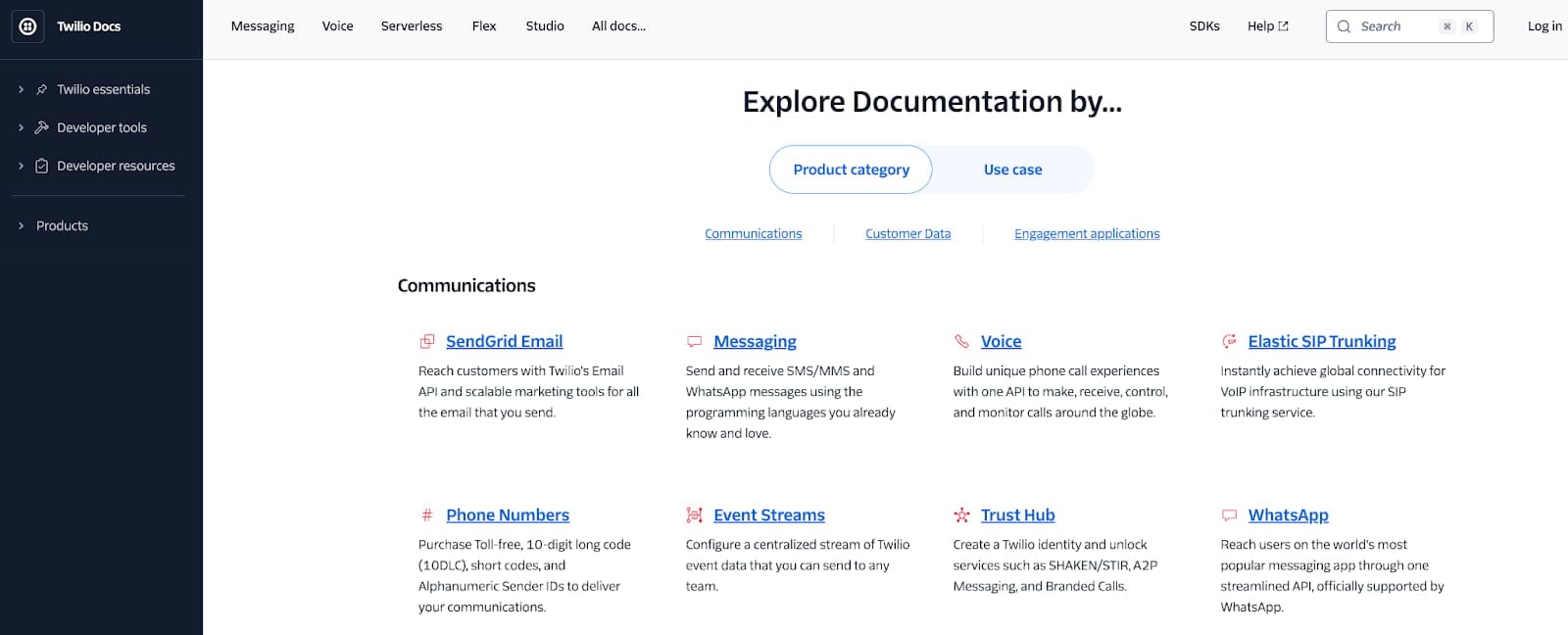Click the hash icon beside Phone Numbers

pyautogui.click(x=427, y=514)
